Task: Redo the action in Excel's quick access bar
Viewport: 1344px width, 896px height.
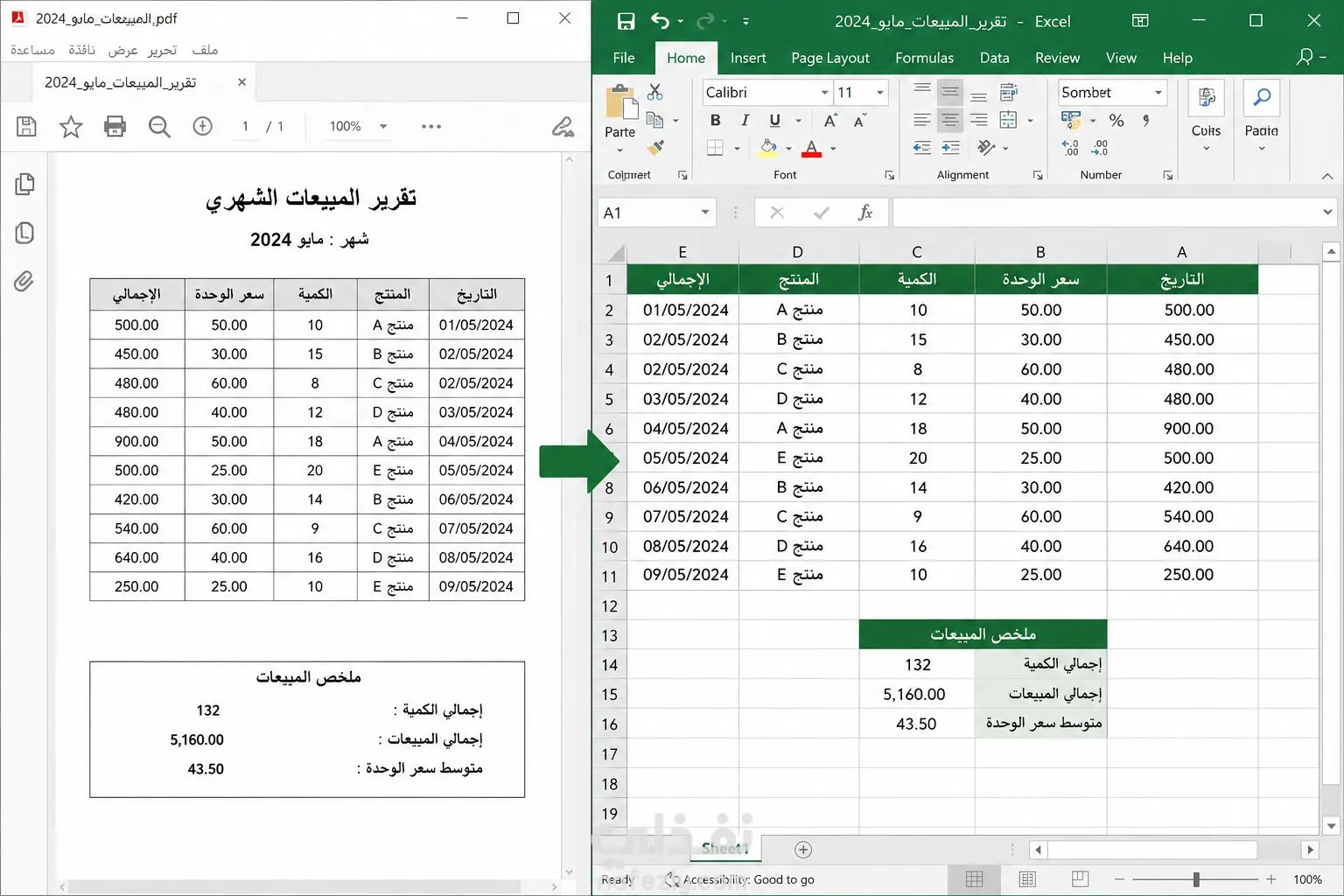Action: click(705, 21)
